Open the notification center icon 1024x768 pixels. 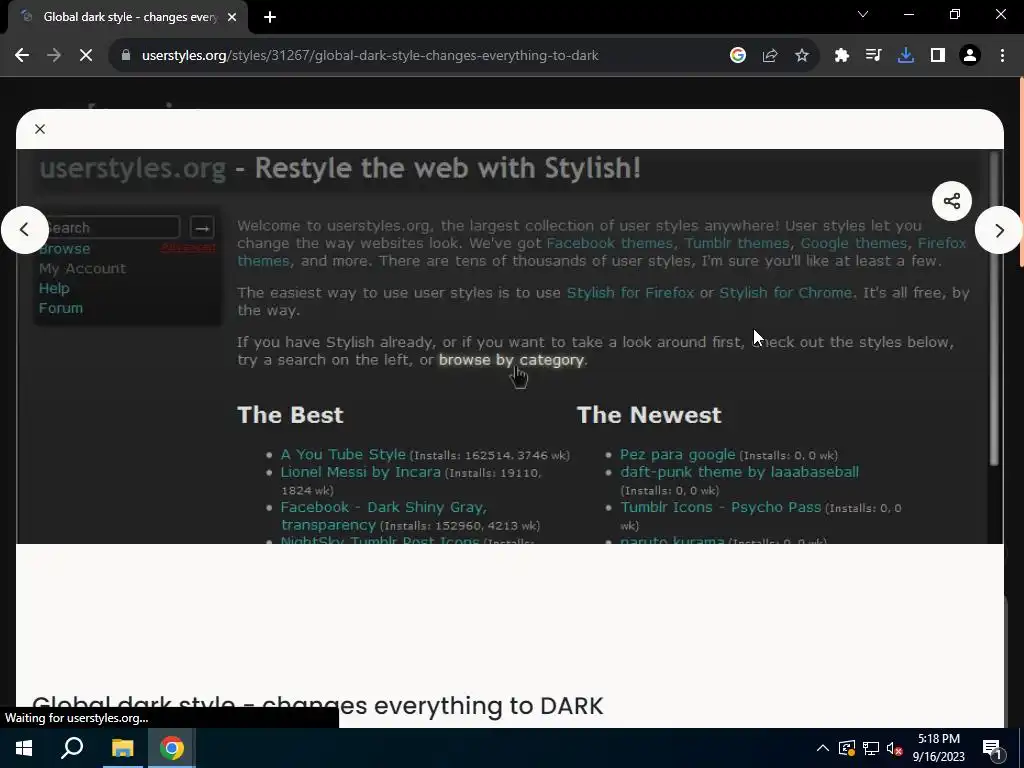(x=992, y=748)
